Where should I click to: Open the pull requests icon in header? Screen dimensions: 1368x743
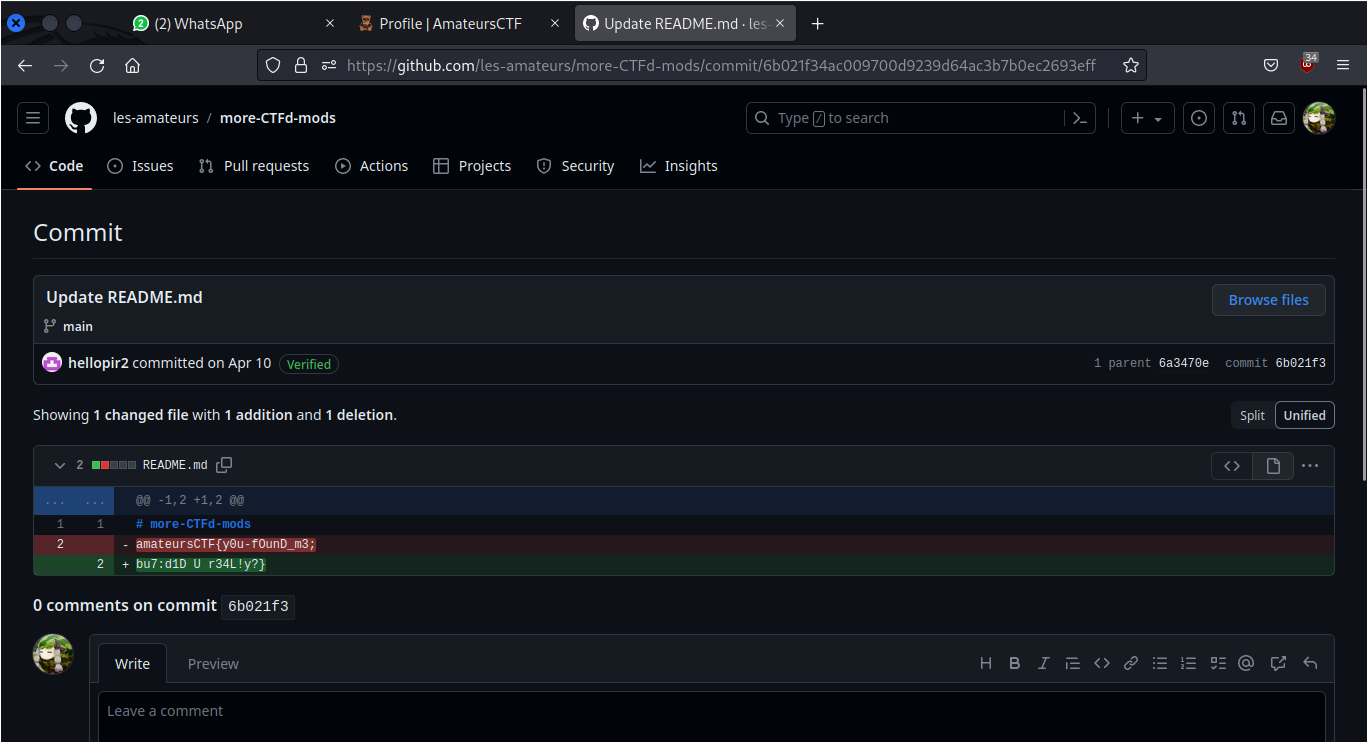pos(1239,118)
